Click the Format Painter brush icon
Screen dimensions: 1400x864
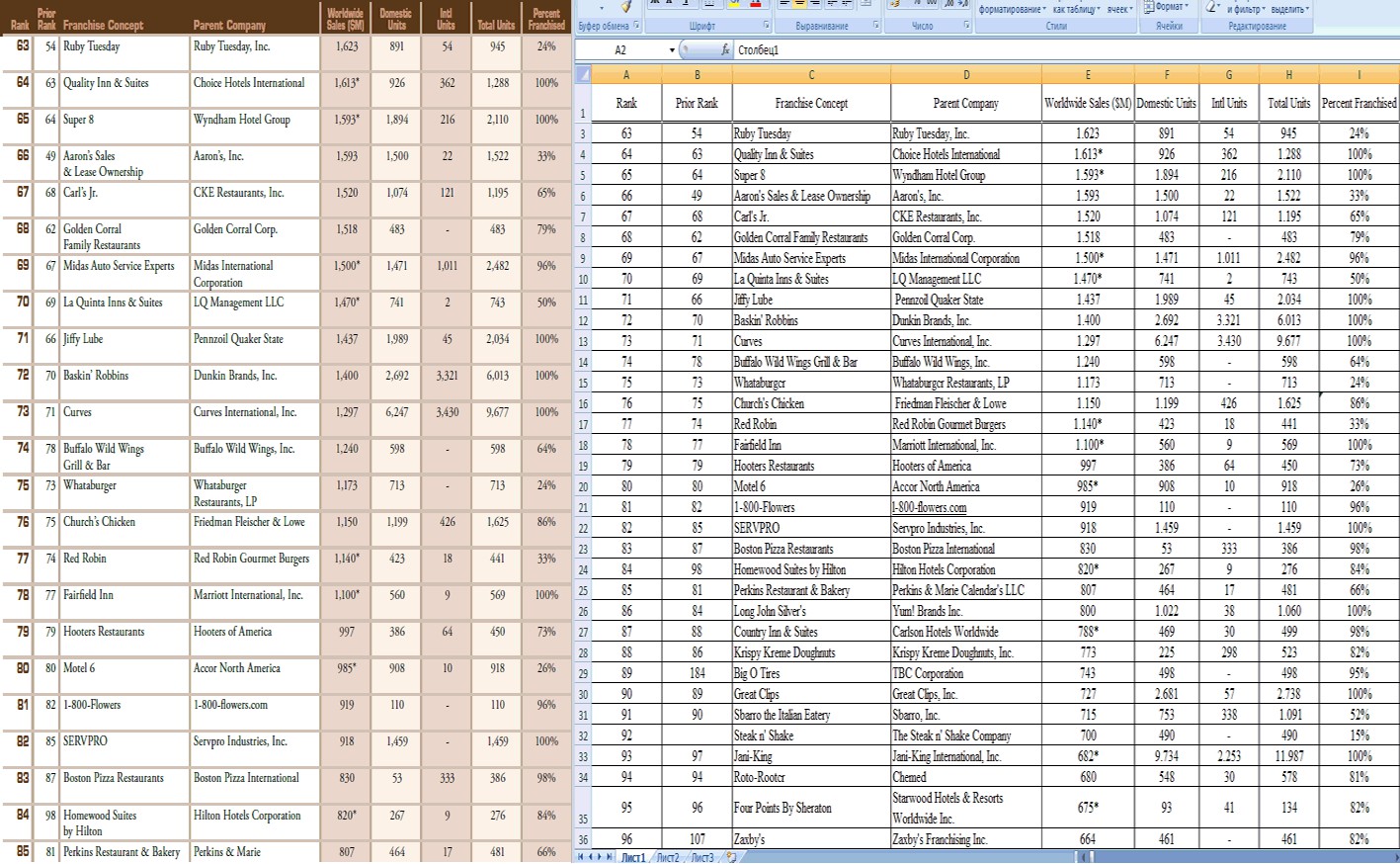tap(626, 6)
